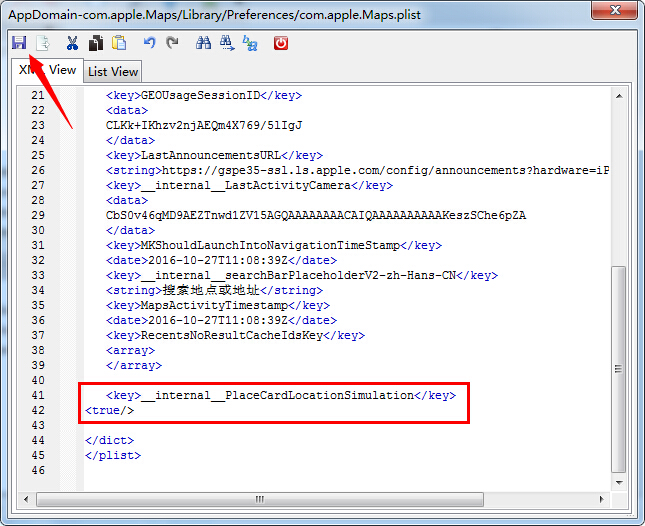The image size is (645, 526).
Task: Click the opening <data> tag on line 22
Action: (x=127, y=111)
